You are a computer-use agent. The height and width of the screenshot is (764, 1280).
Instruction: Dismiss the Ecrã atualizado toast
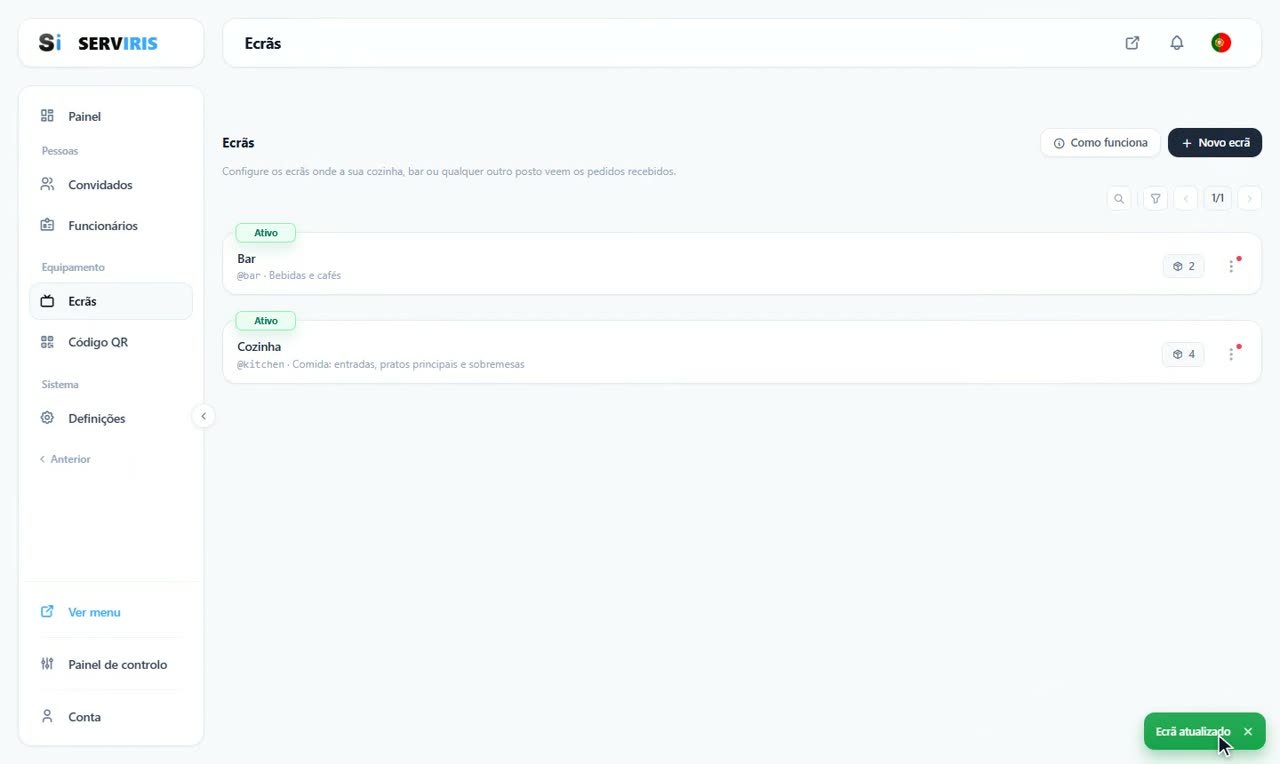[1248, 732]
